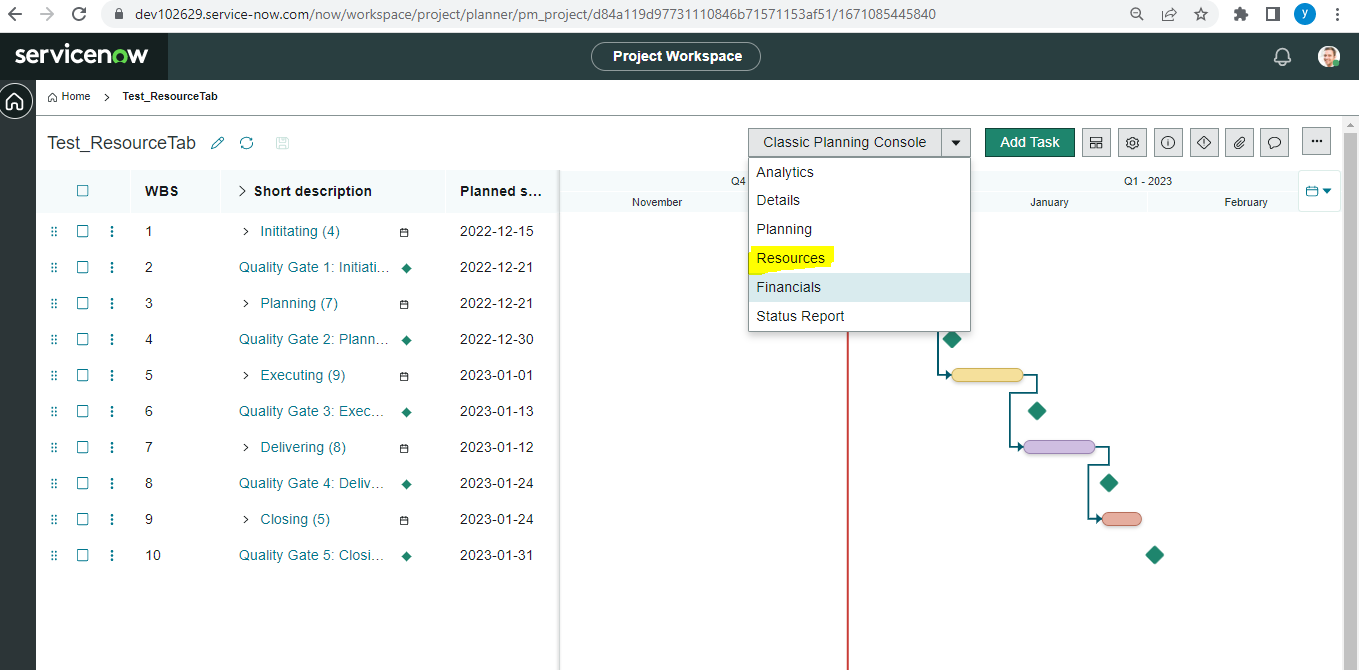This screenshot has width=1359, height=670.
Task: Select the checkbox for the Executing task row
Action: pyautogui.click(x=83, y=375)
